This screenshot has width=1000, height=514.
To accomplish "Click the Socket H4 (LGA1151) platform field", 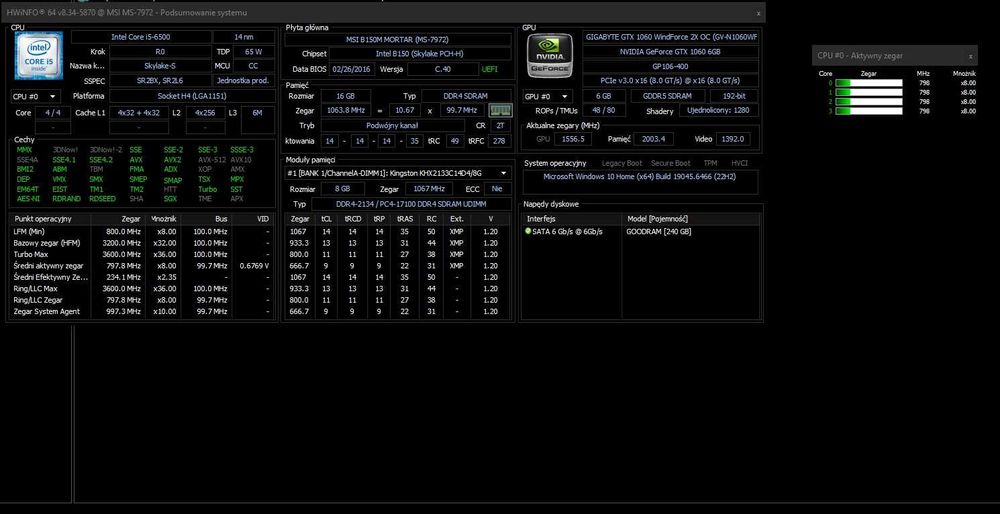I will coord(192,96).
